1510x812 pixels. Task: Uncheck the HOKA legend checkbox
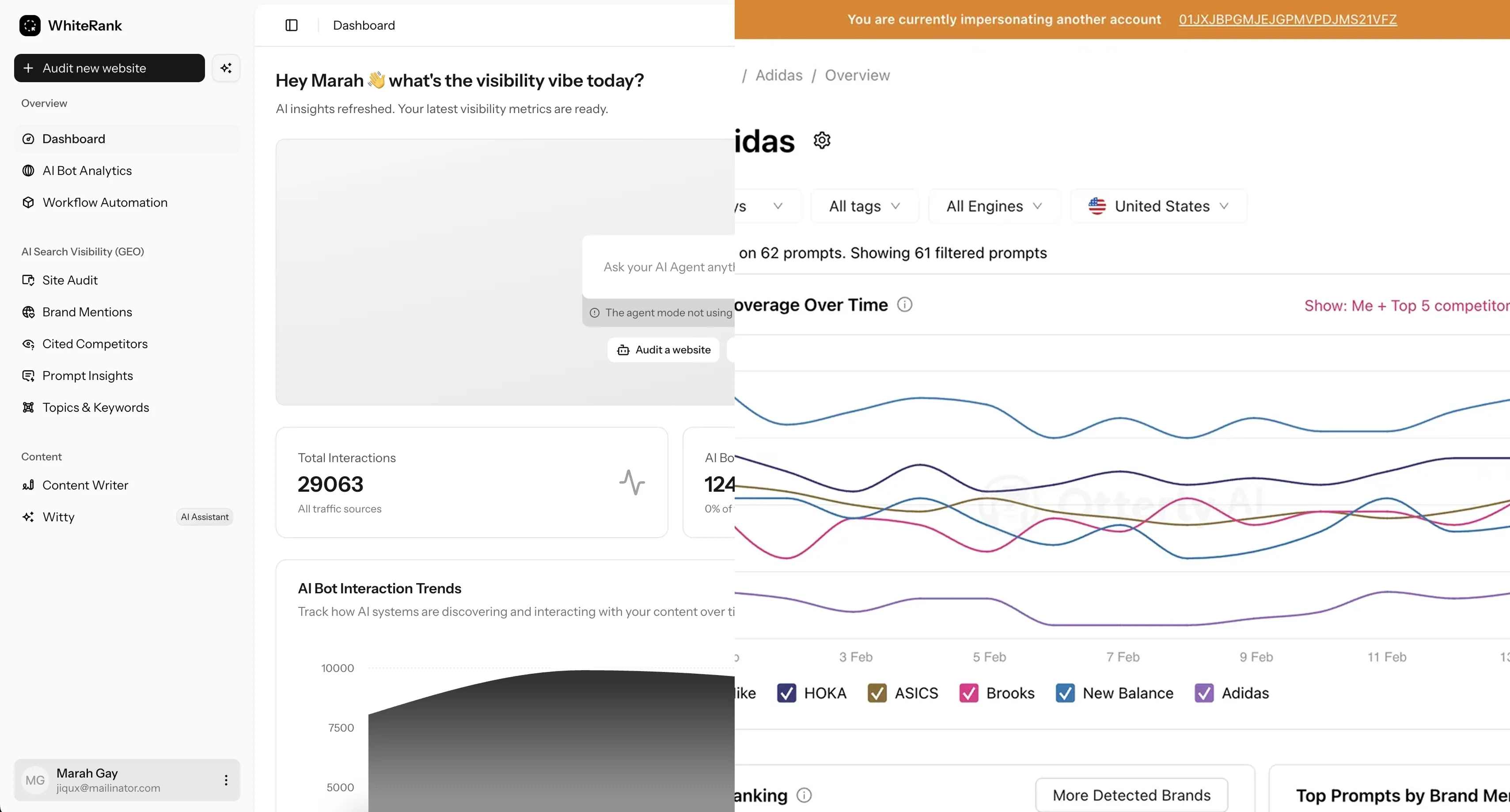coord(786,693)
